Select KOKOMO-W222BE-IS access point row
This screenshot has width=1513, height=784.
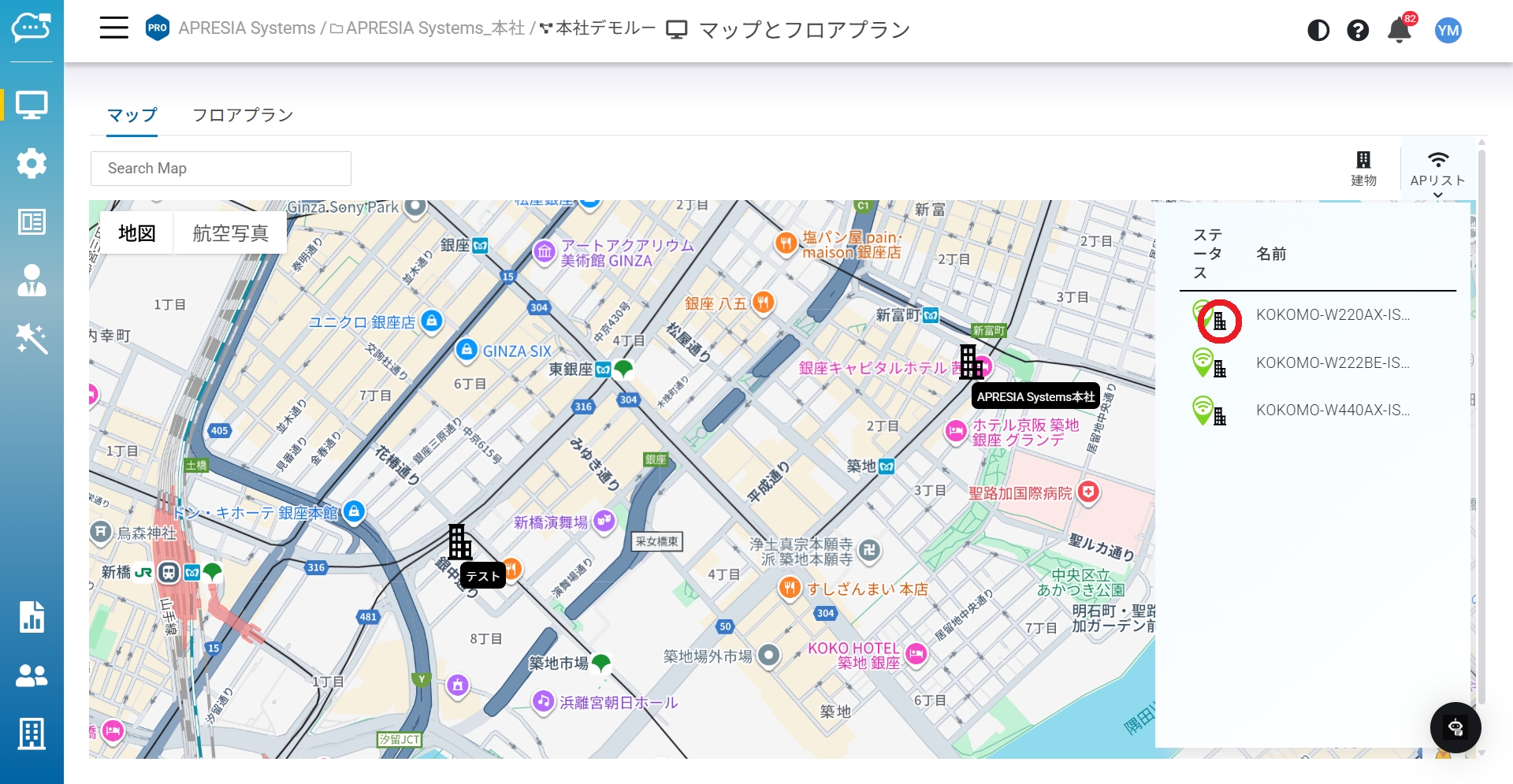[1332, 363]
